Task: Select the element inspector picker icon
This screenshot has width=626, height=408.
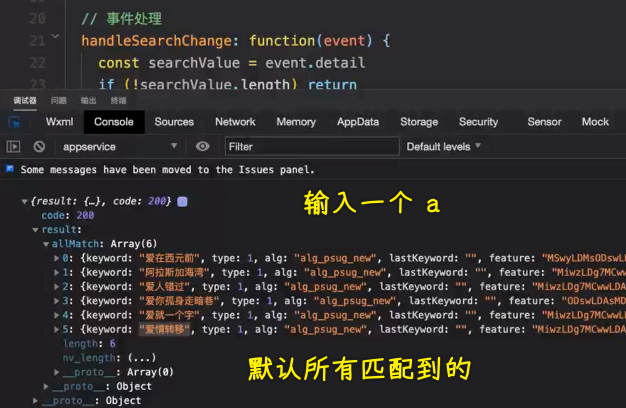Action: pyautogui.click(x=14, y=122)
